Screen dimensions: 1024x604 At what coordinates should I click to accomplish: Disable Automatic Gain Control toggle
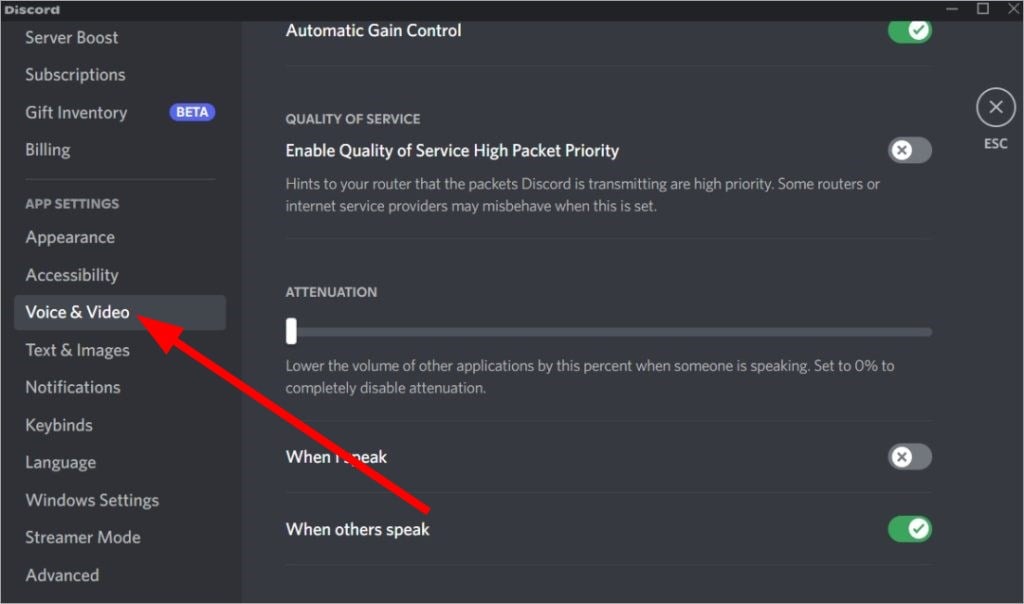910,31
